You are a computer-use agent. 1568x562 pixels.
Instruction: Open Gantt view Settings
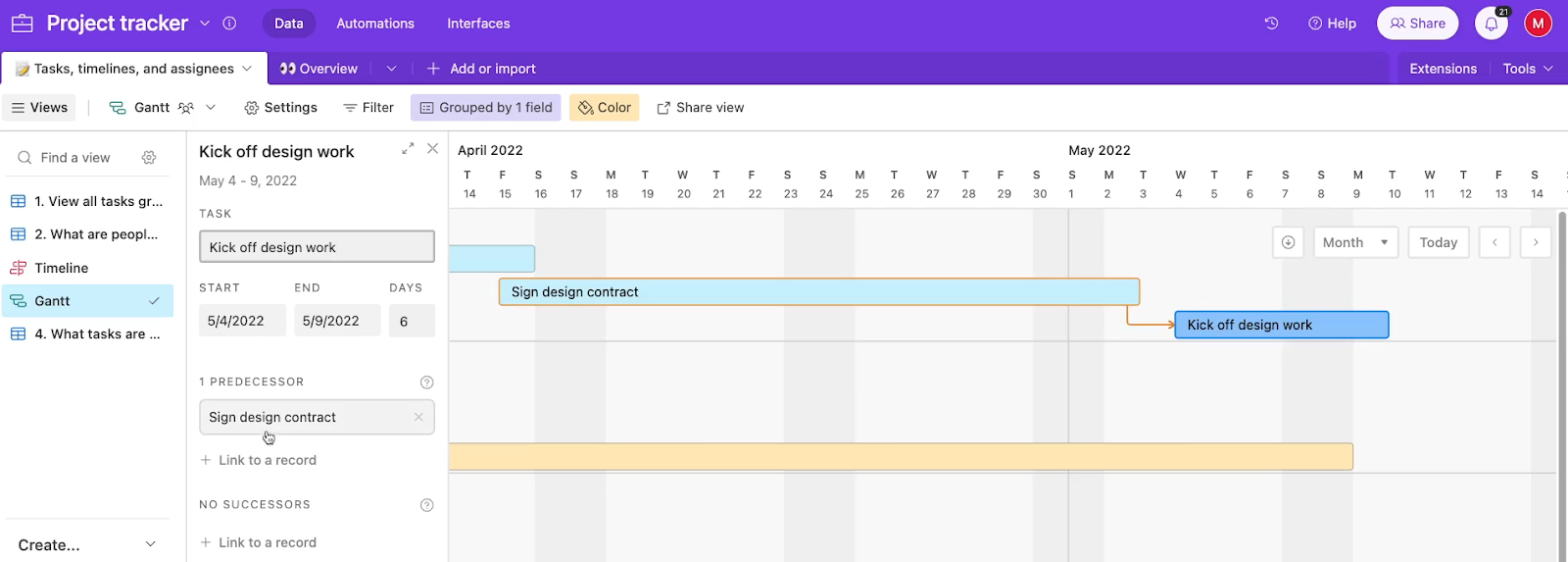click(x=280, y=108)
